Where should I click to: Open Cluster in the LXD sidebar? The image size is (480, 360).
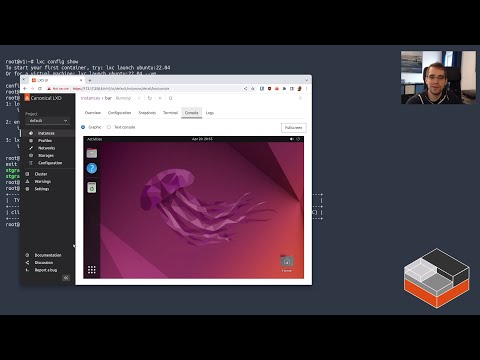(41, 174)
